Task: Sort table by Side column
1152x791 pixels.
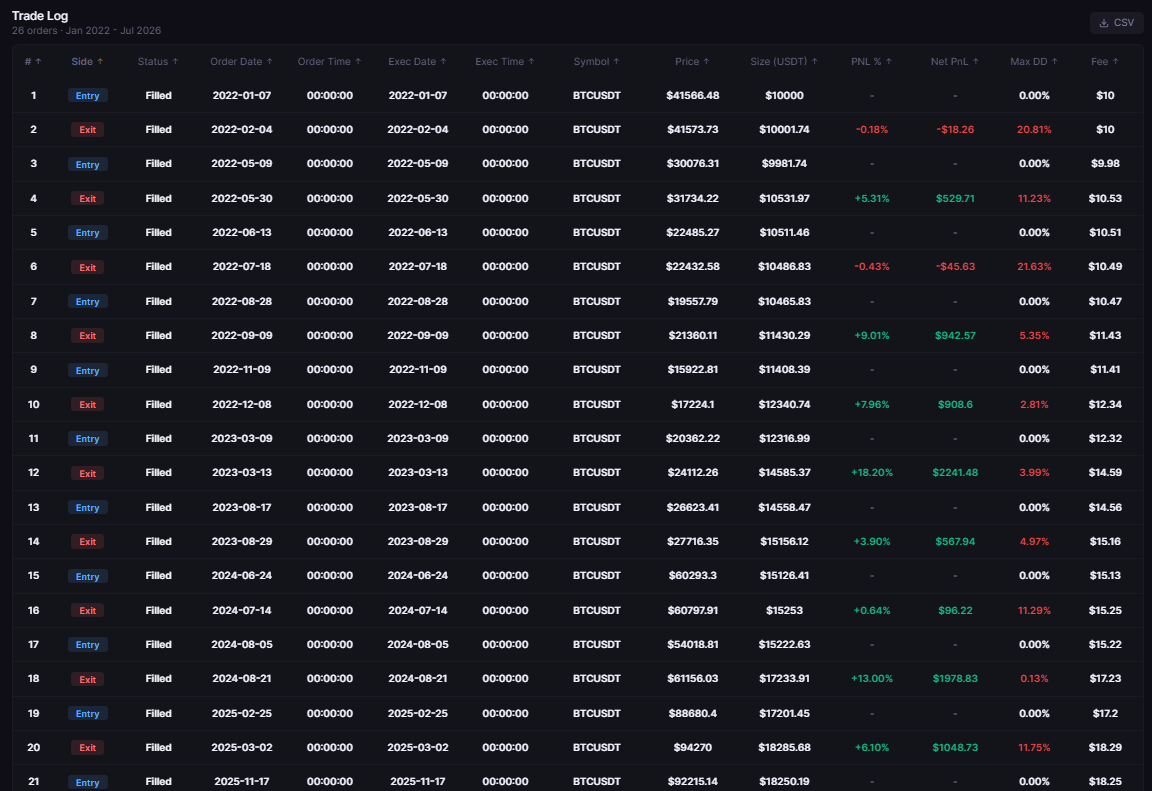Action: pyautogui.click(x=87, y=62)
